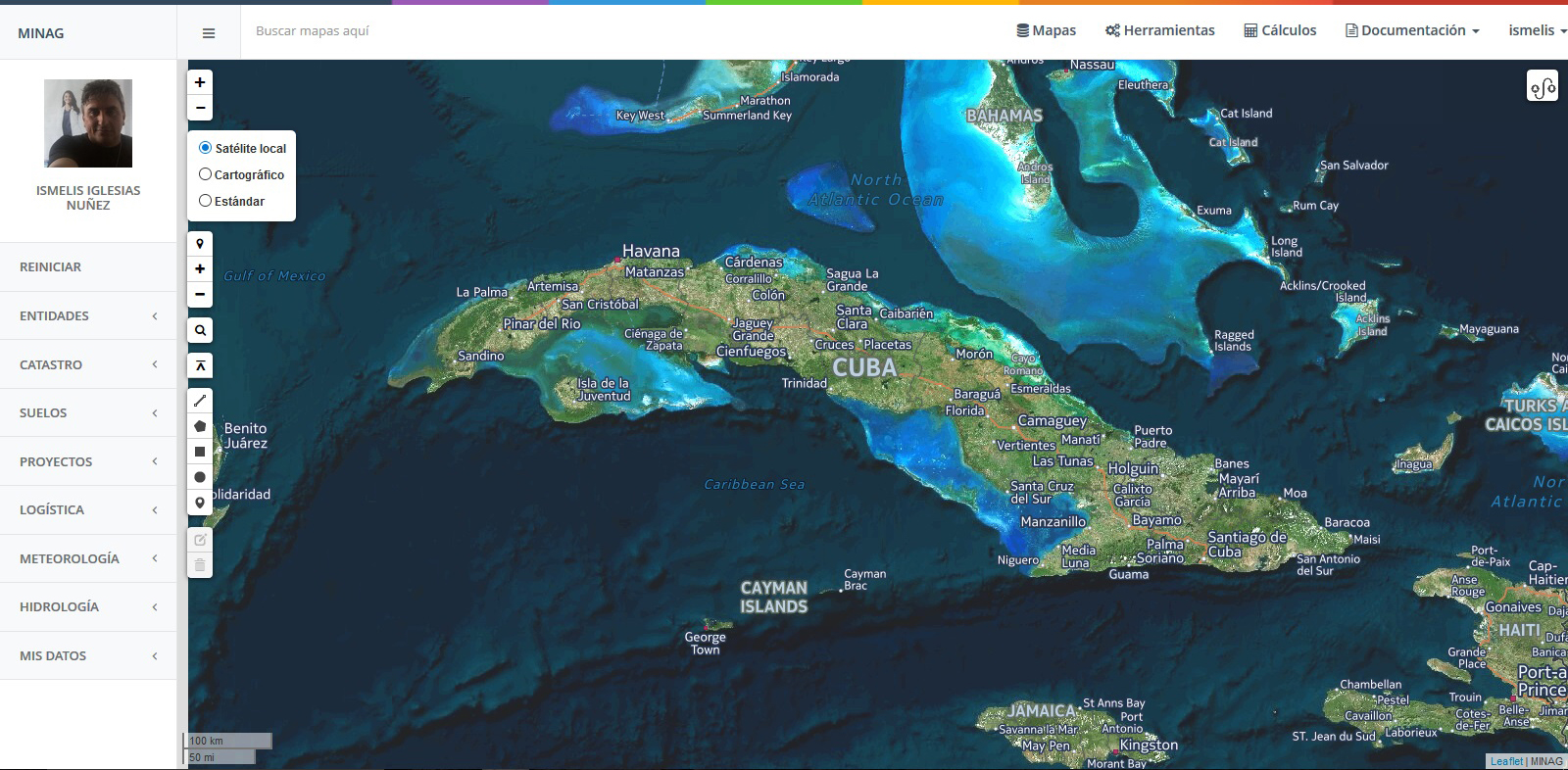
Task: Open the Documentación dropdown menu
Action: point(1412,30)
